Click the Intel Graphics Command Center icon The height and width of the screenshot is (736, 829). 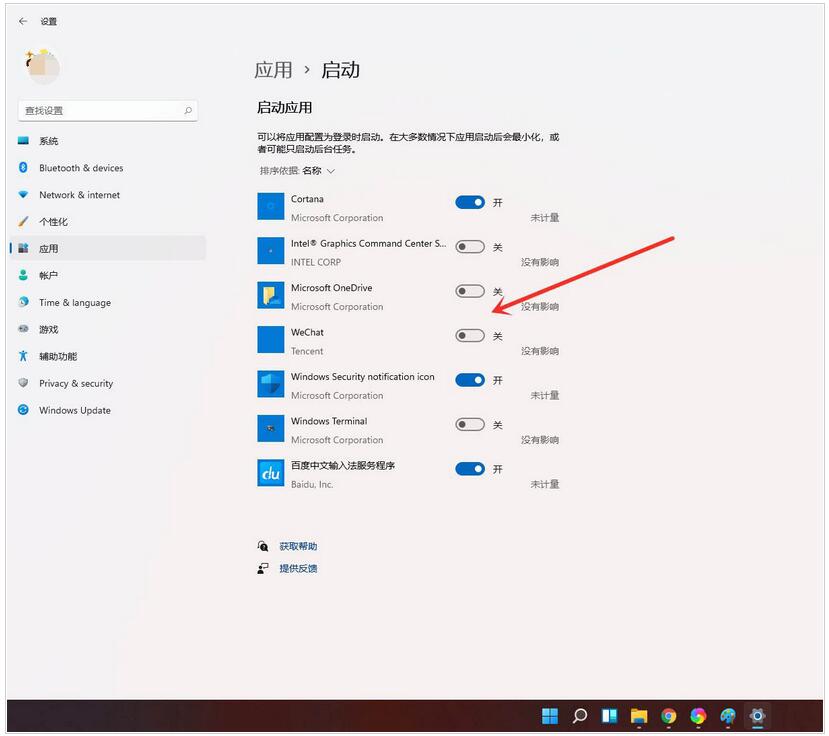271,251
